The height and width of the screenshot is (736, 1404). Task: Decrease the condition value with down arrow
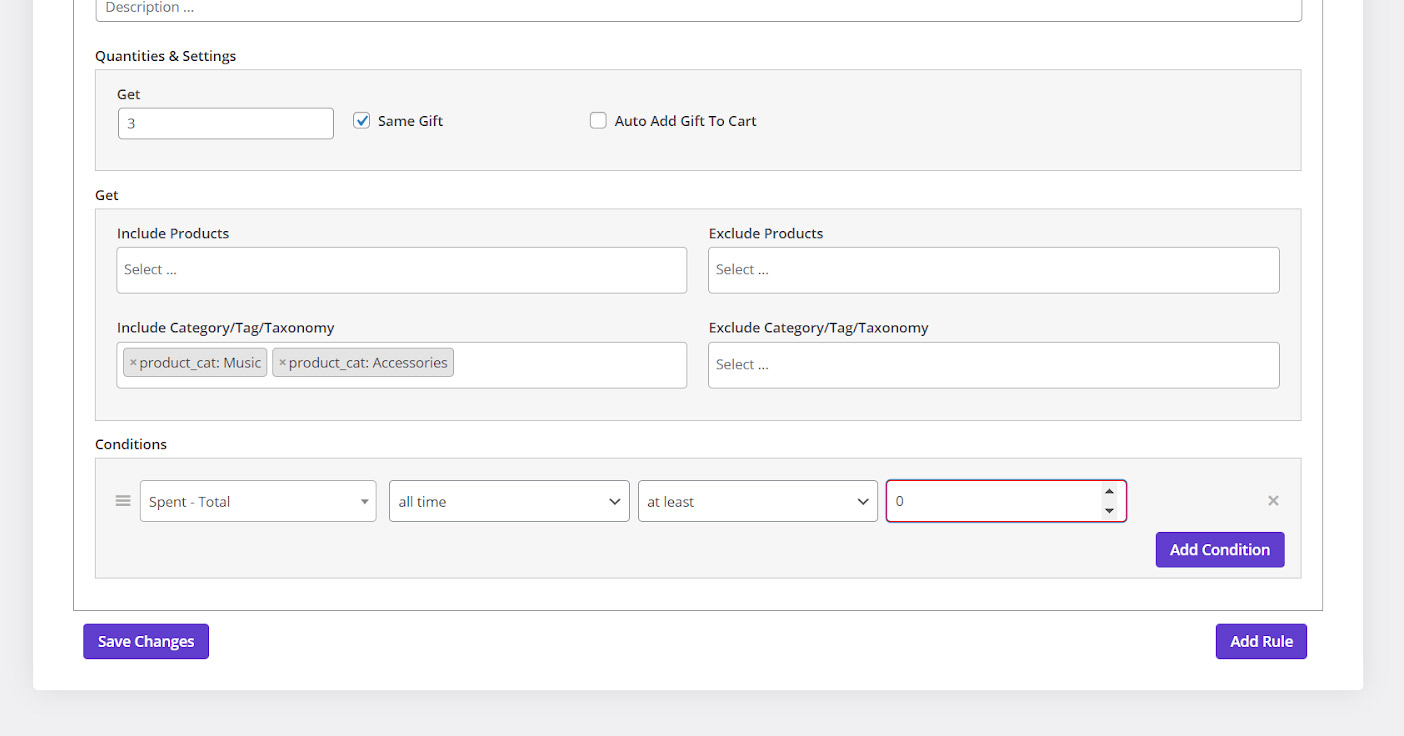pos(1109,511)
